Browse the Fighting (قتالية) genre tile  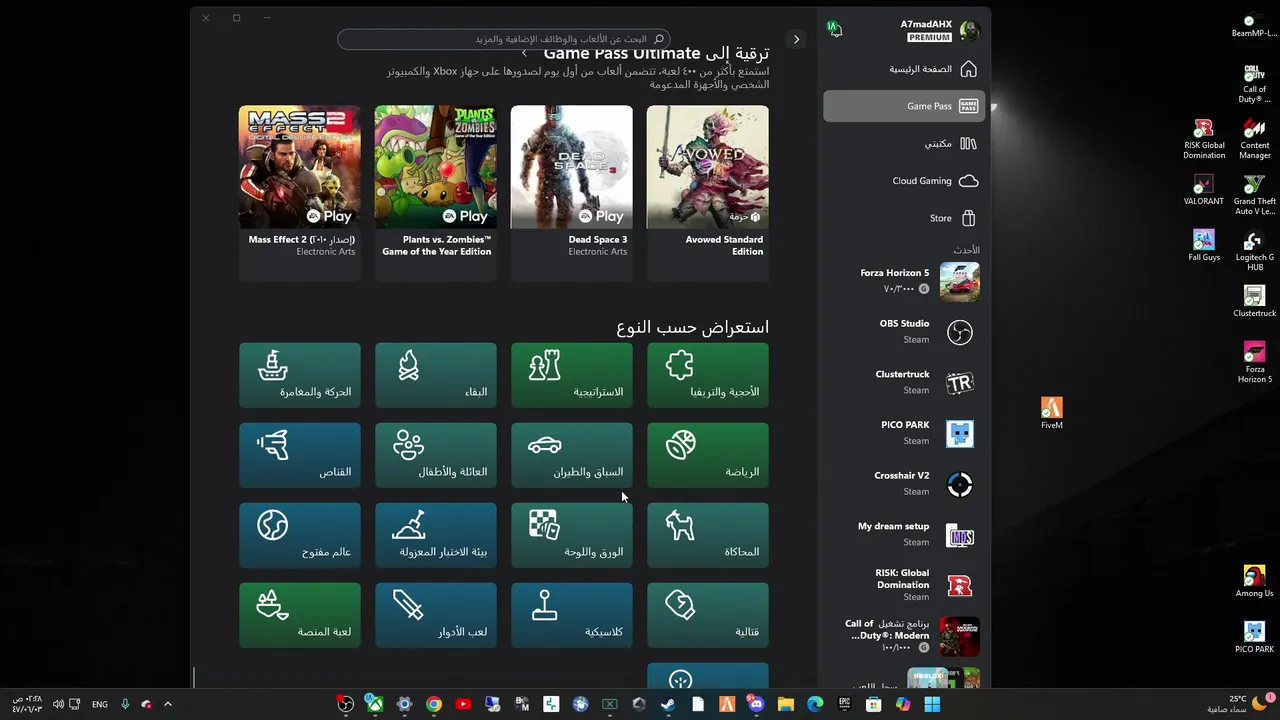tap(708, 615)
